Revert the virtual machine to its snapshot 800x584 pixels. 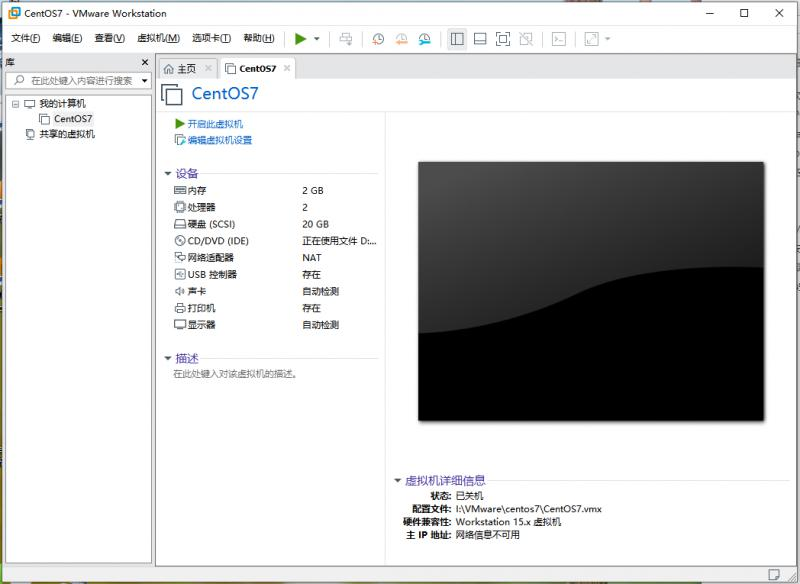coord(400,39)
